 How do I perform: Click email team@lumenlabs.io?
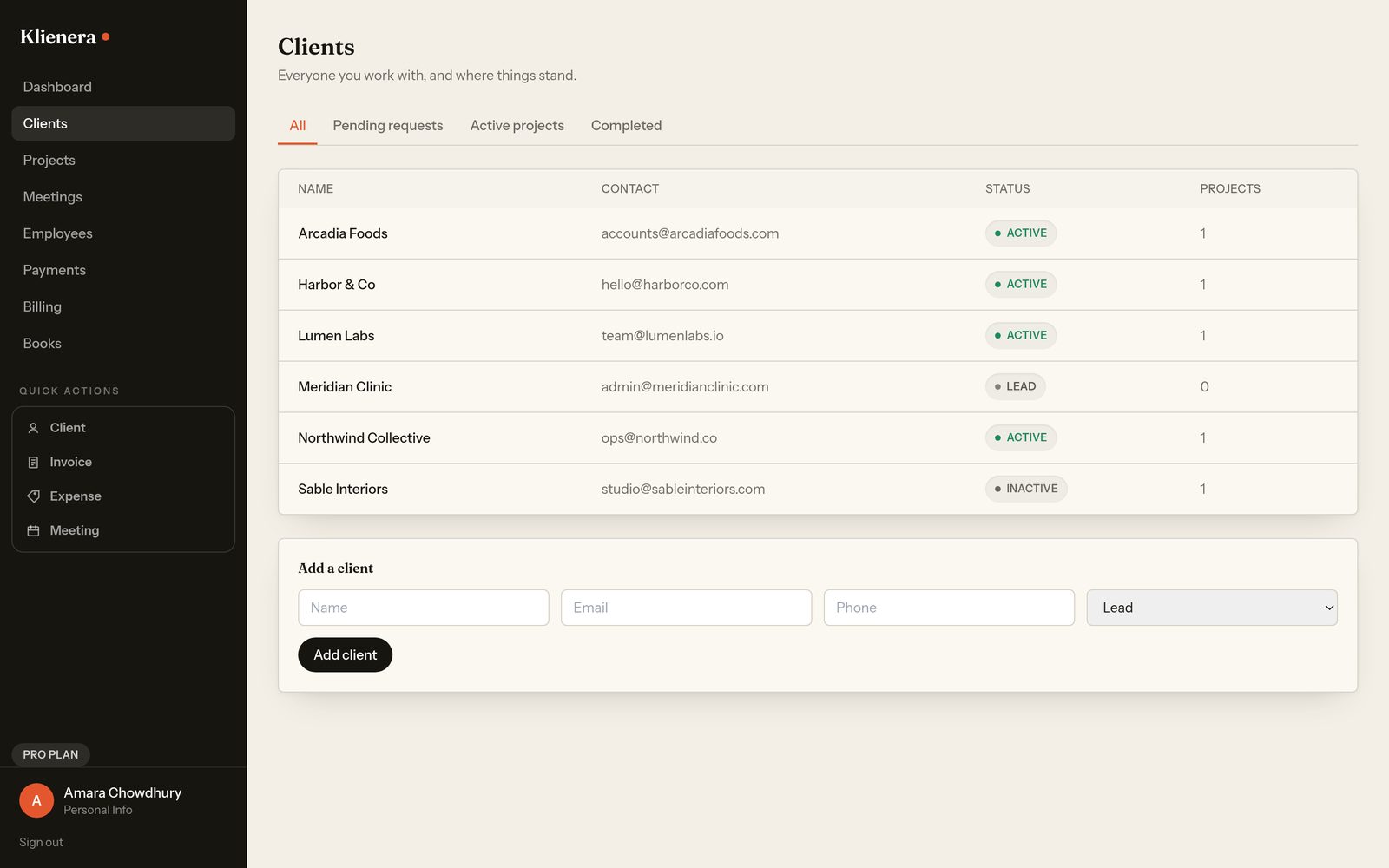[x=662, y=336]
